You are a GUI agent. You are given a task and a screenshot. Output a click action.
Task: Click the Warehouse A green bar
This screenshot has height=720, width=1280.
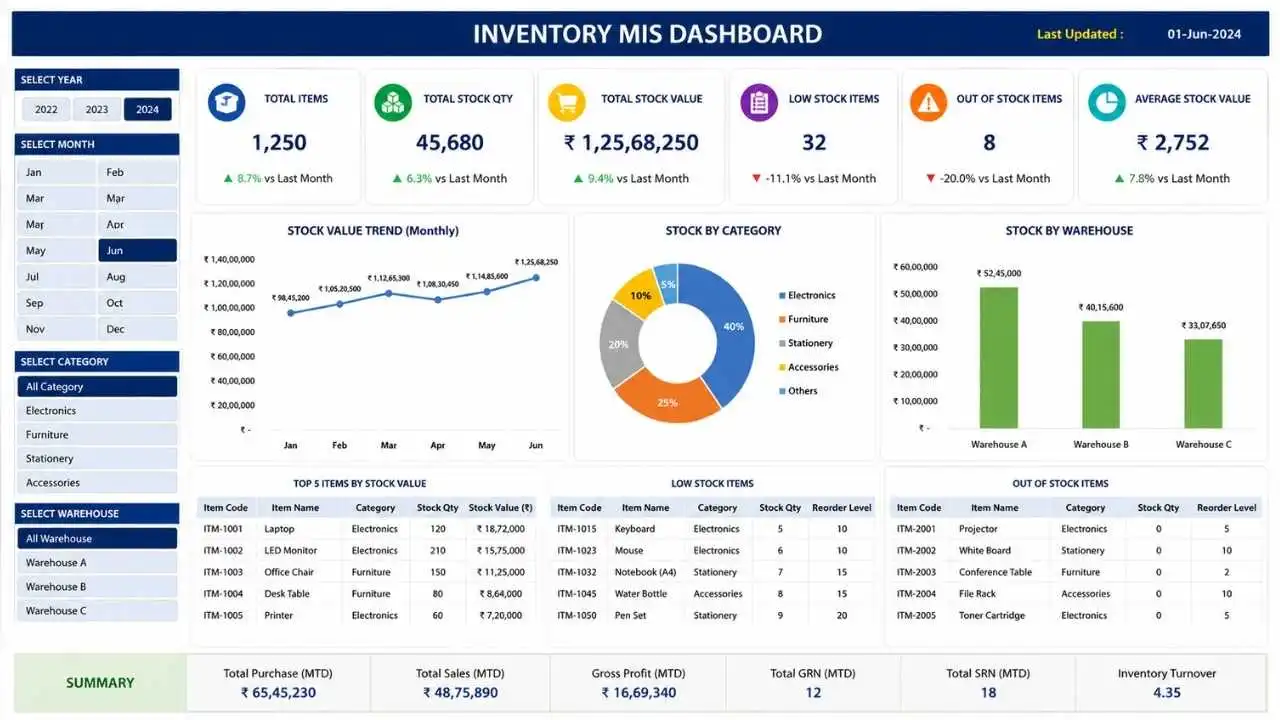(x=998, y=358)
